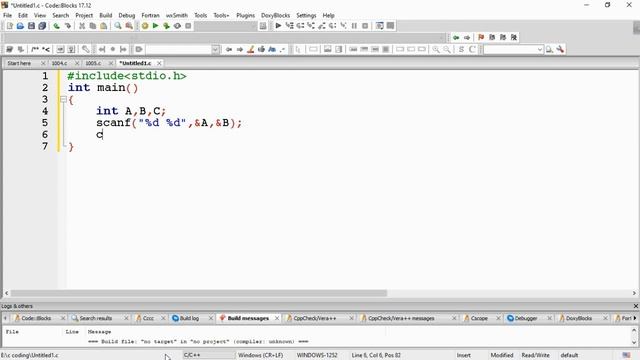Click the Insert mode status bar entry
This screenshot has height=360, width=640.
tap(464, 355)
